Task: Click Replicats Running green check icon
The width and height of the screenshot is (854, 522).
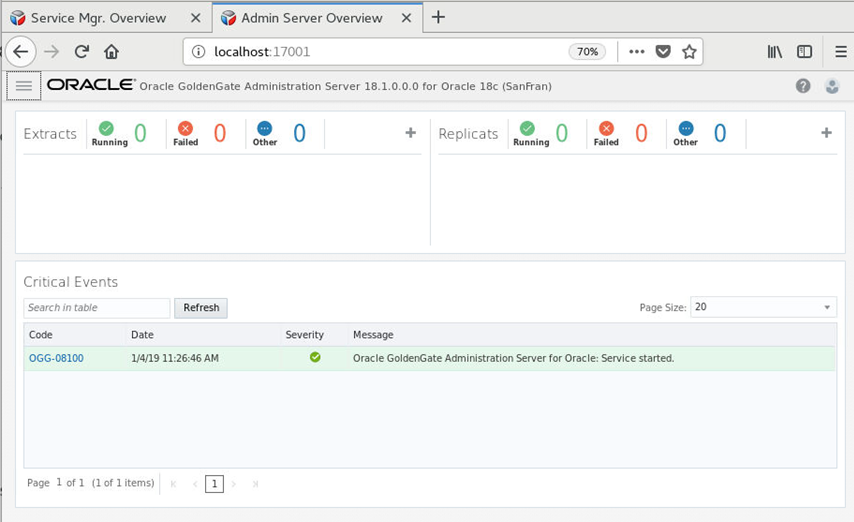Action: pyautogui.click(x=527, y=129)
